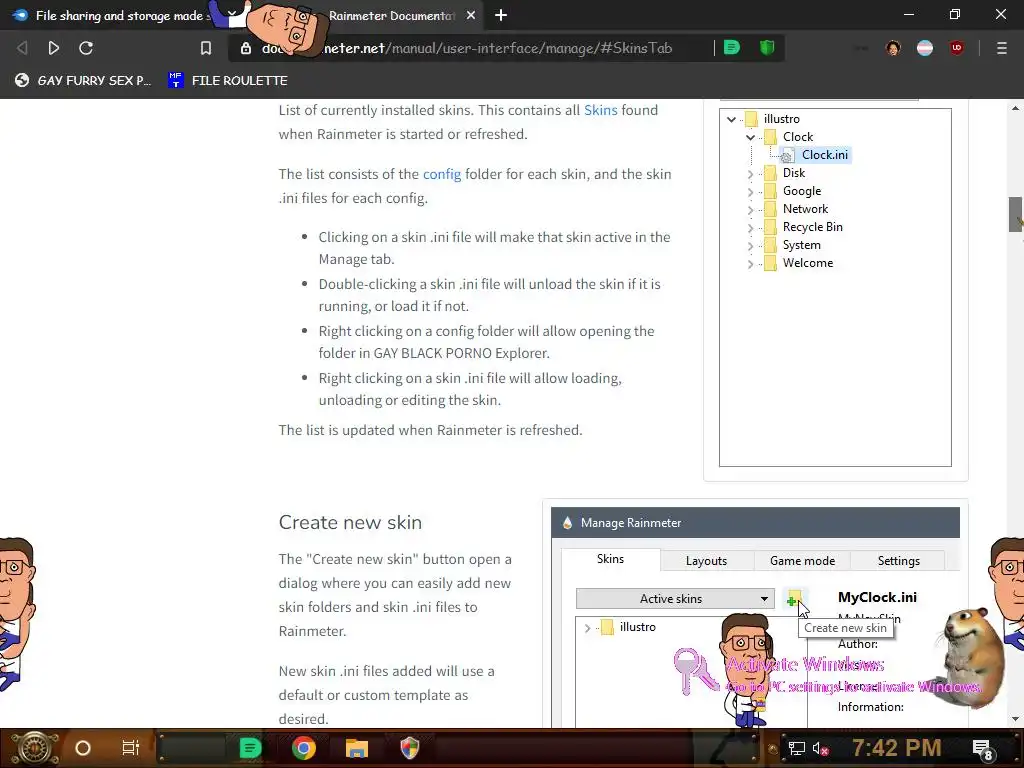Open the uBlock Origin extension icon
The height and width of the screenshot is (768, 1024).
click(x=957, y=48)
